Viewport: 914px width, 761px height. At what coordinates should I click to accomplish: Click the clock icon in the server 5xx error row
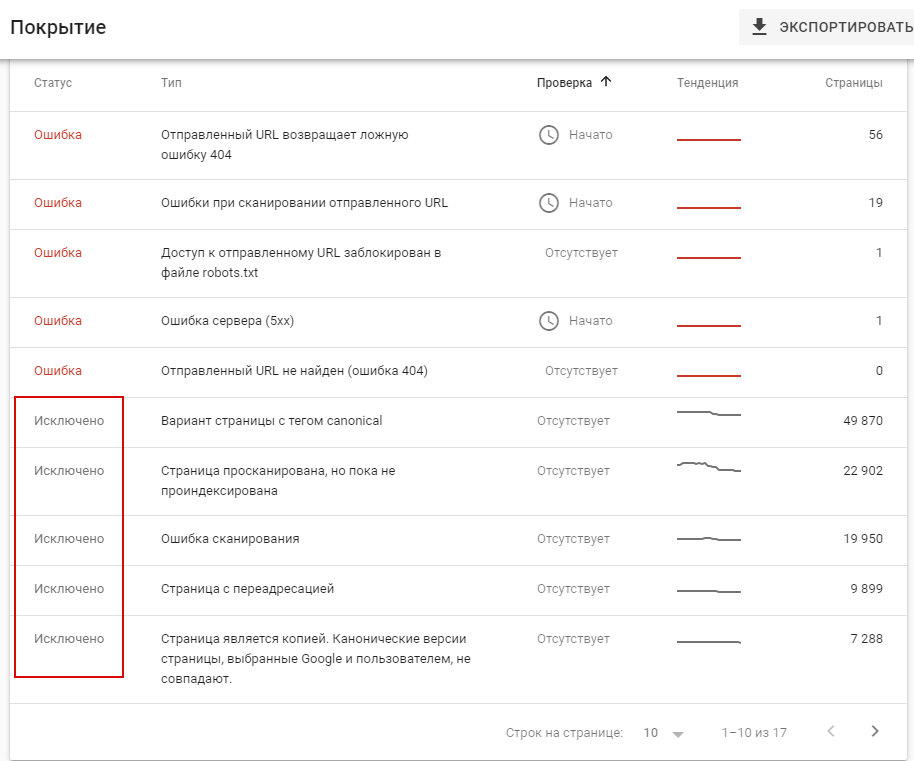pyautogui.click(x=549, y=321)
